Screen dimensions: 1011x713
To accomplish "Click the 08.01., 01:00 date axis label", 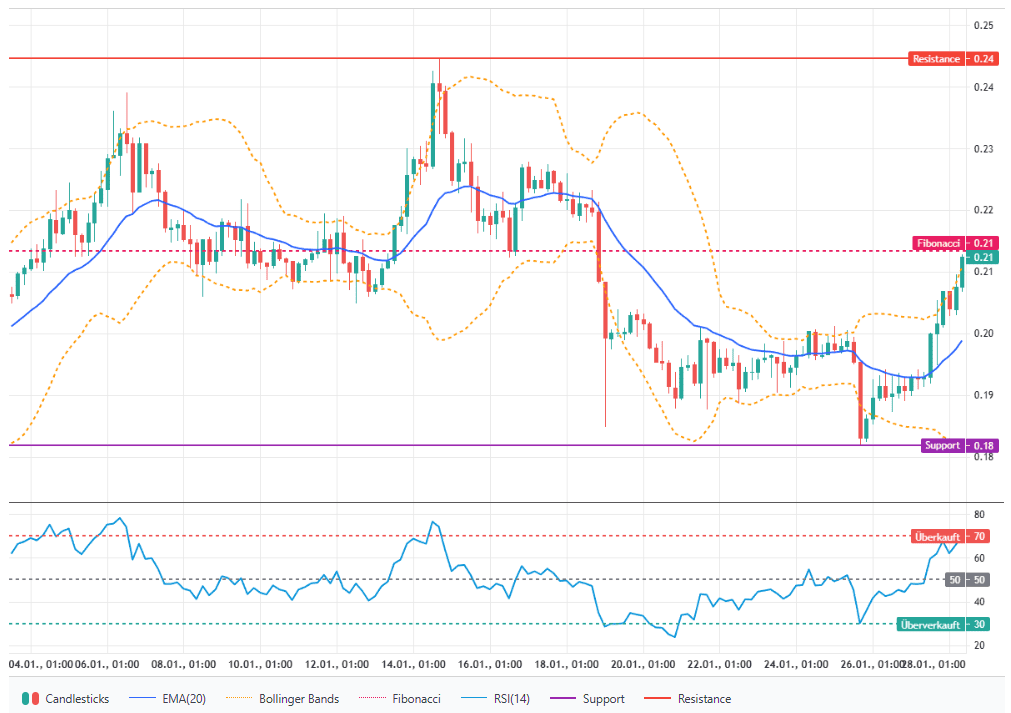I will pyautogui.click(x=184, y=664).
